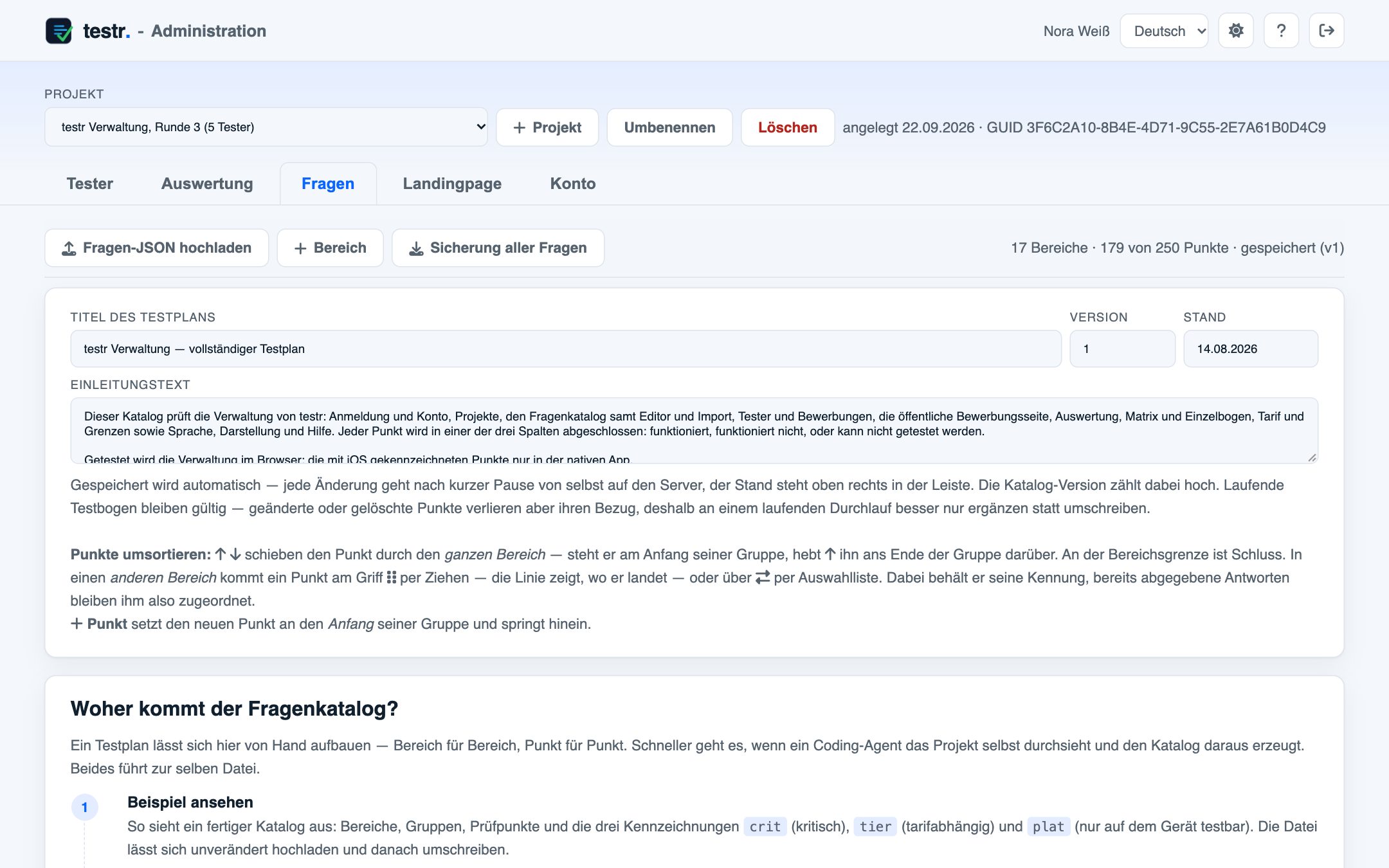
Task: Click the Version input field
Action: point(1122,349)
